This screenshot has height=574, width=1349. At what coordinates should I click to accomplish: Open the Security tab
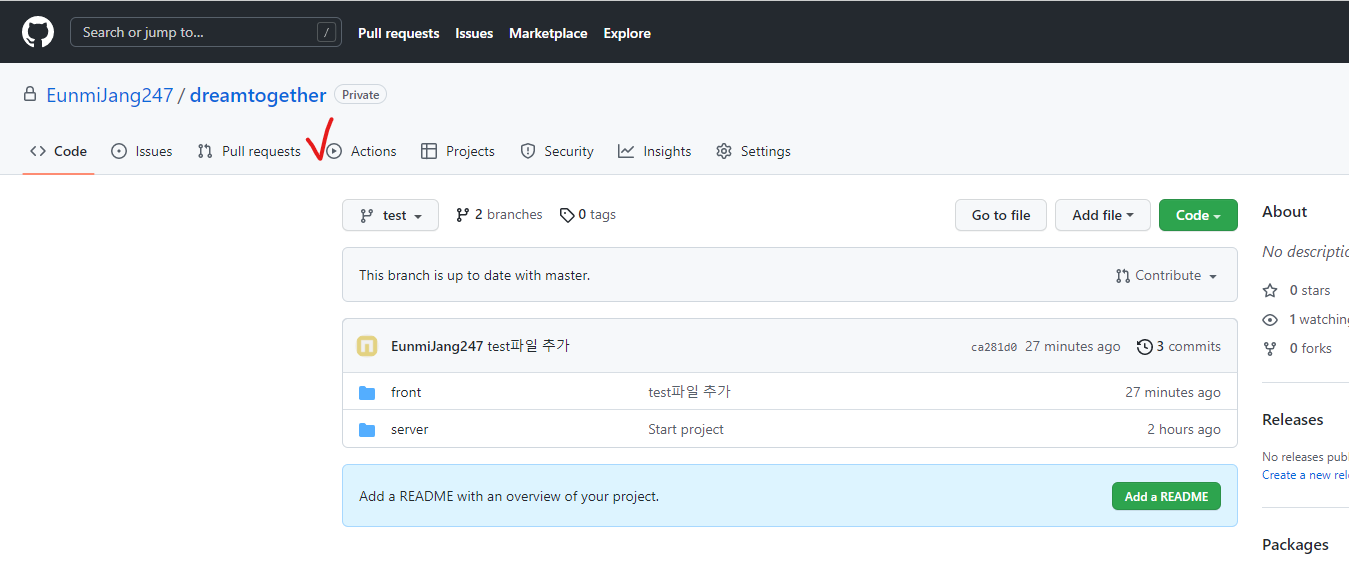(x=557, y=151)
